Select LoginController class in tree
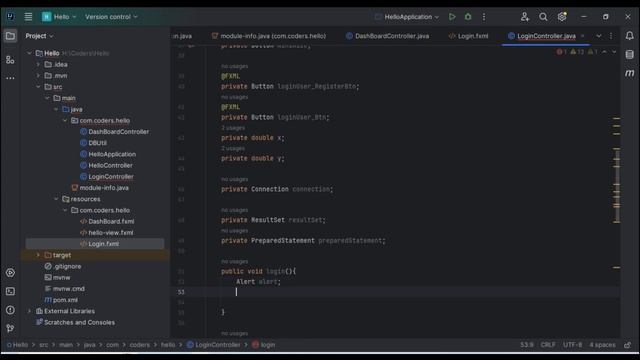This screenshot has height=360, width=640. pos(107,177)
